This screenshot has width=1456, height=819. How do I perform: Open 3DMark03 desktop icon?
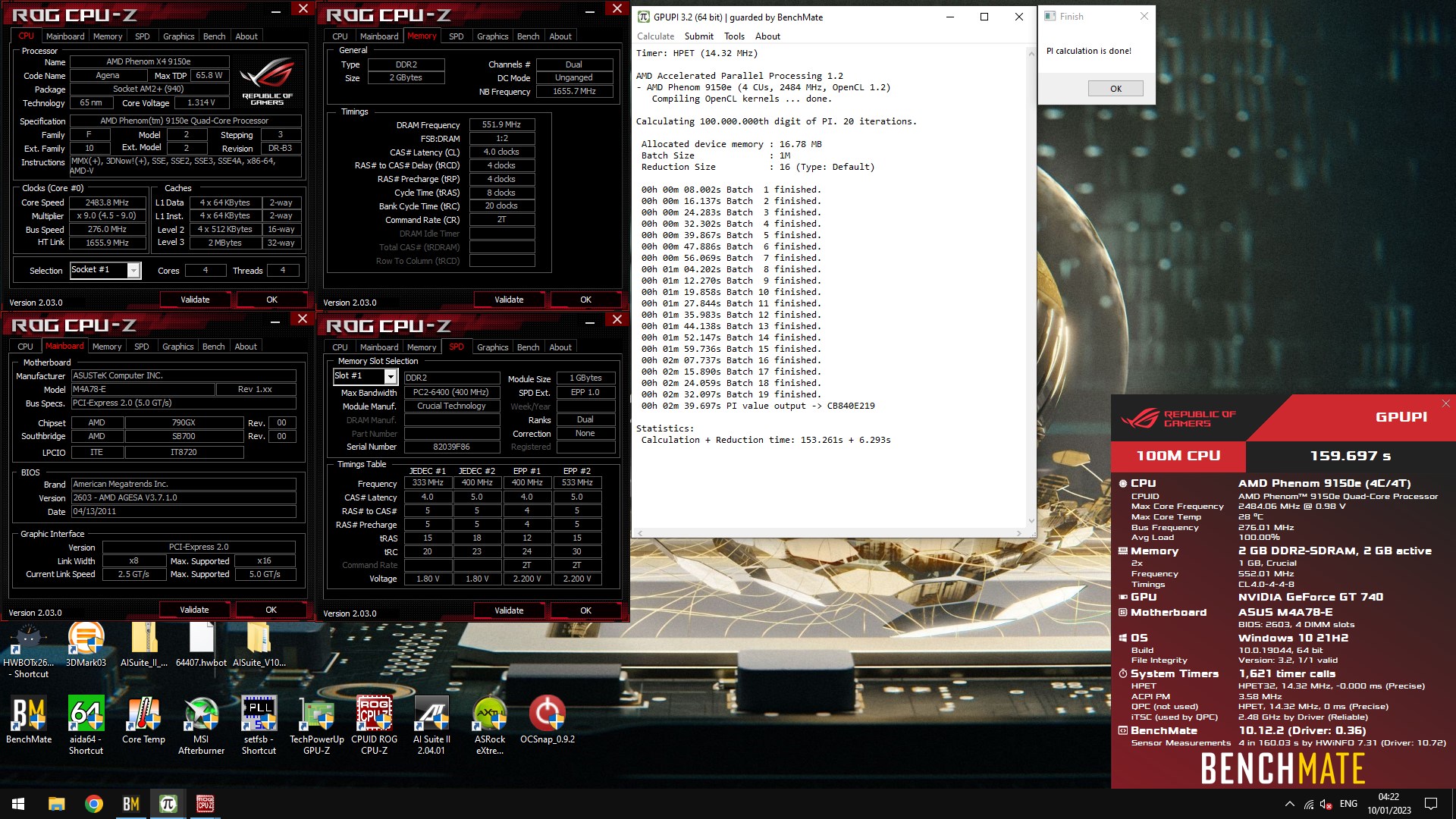coord(86,645)
